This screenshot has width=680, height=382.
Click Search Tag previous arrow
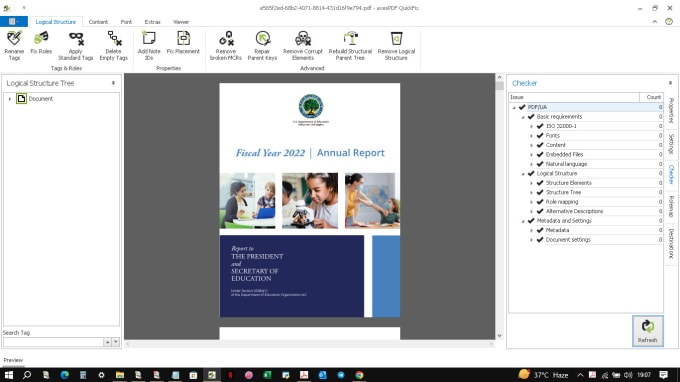[107, 342]
